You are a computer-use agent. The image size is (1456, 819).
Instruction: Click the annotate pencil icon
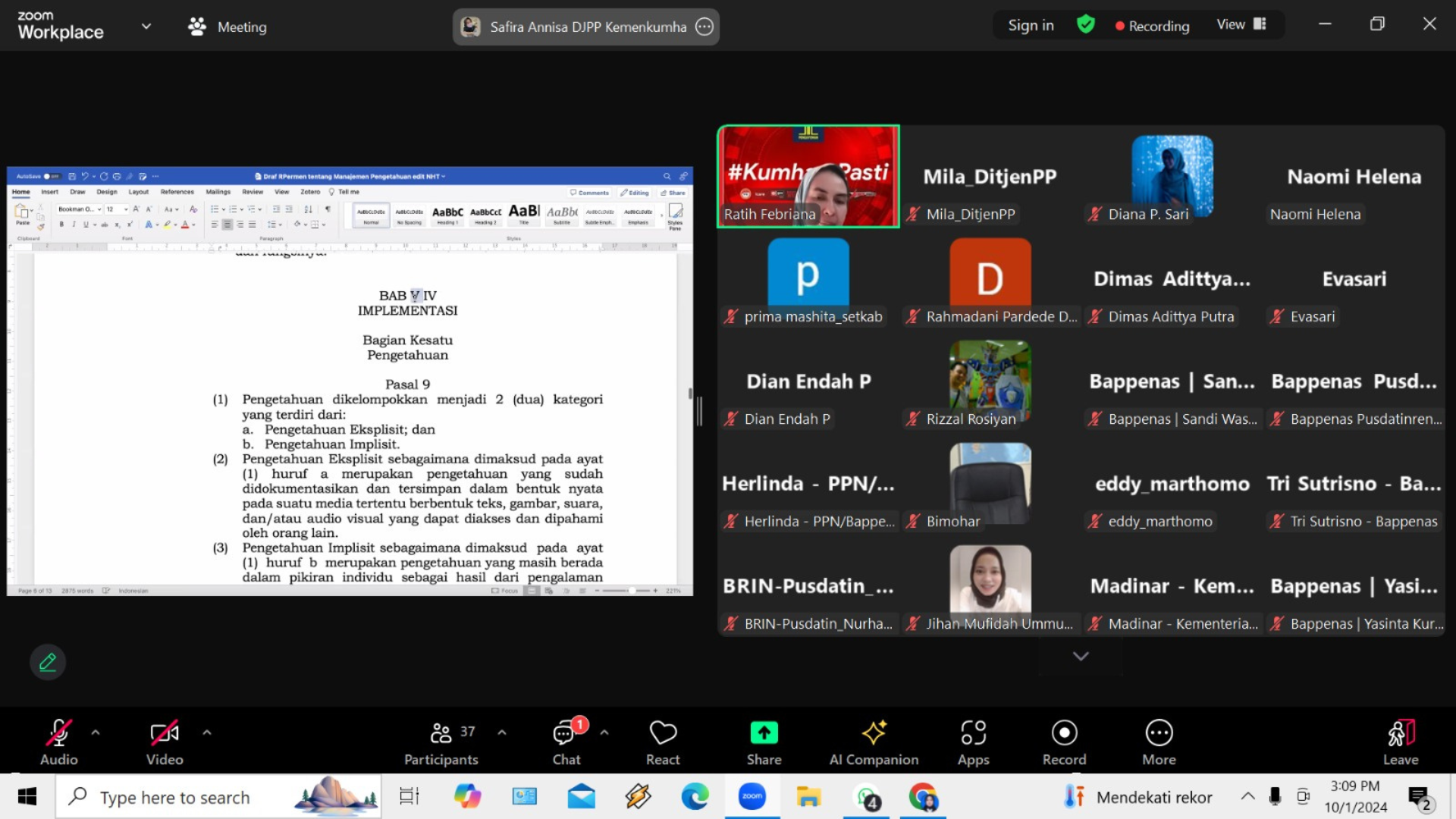click(x=48, y=662)
